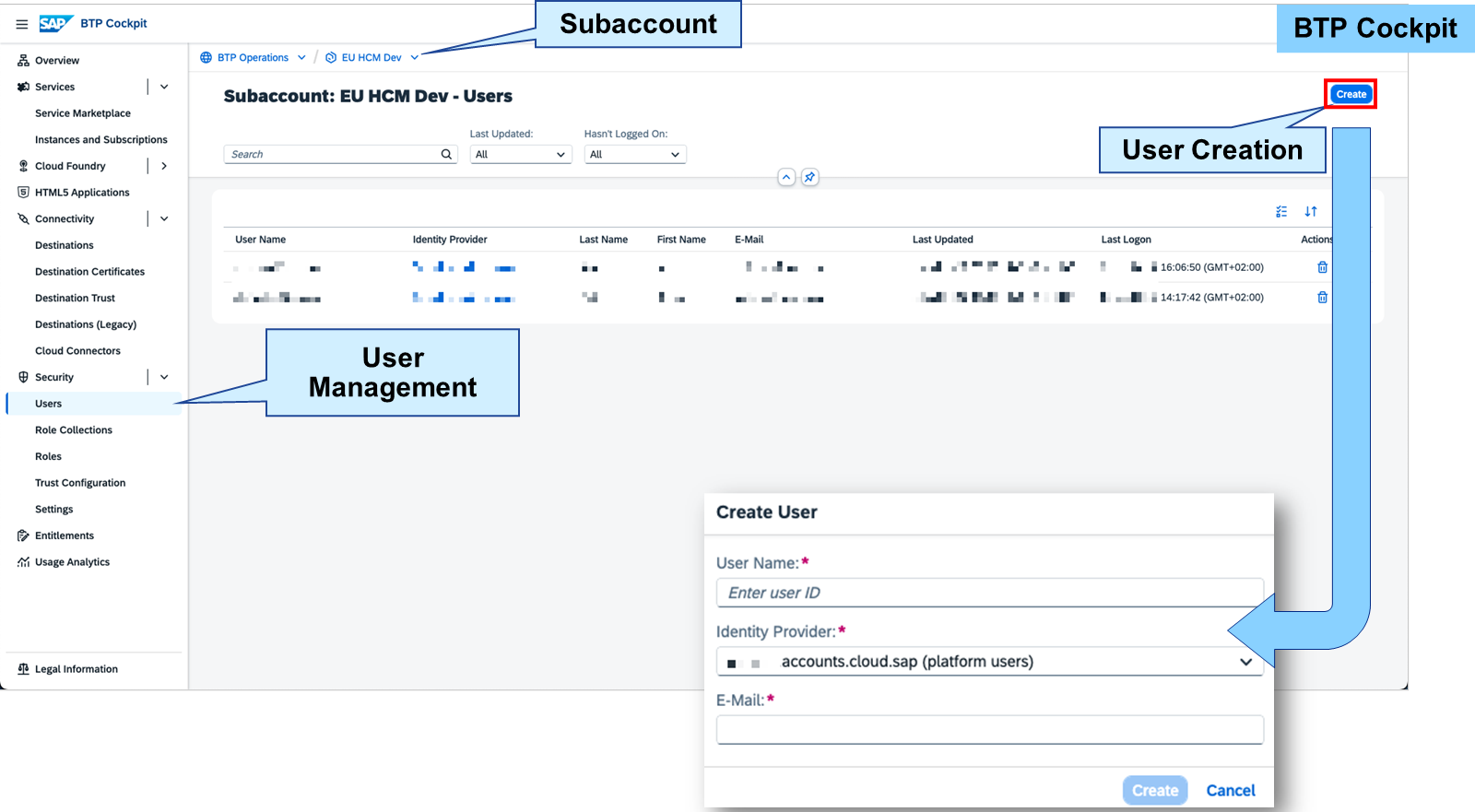Click the Security shield icon
The image size is (1475, 812).
pyautogui.click(x=23, y=377)
